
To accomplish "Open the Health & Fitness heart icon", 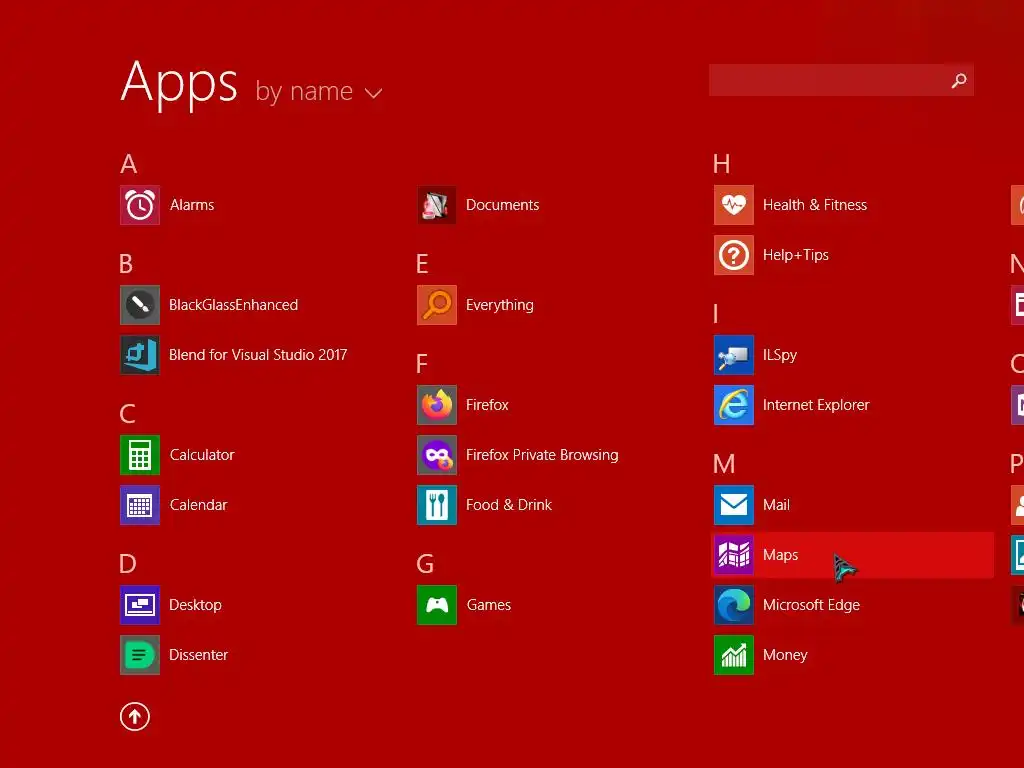I will coord(734,205).
